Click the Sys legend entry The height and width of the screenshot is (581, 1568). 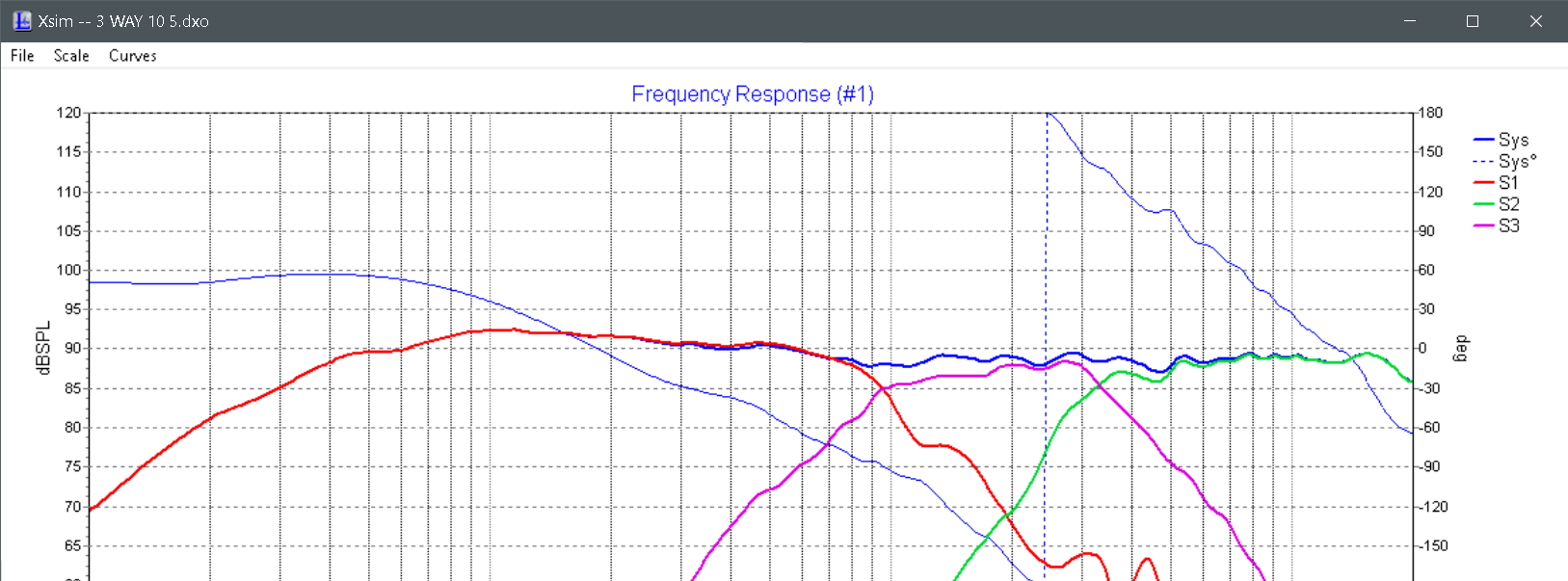1502,140
